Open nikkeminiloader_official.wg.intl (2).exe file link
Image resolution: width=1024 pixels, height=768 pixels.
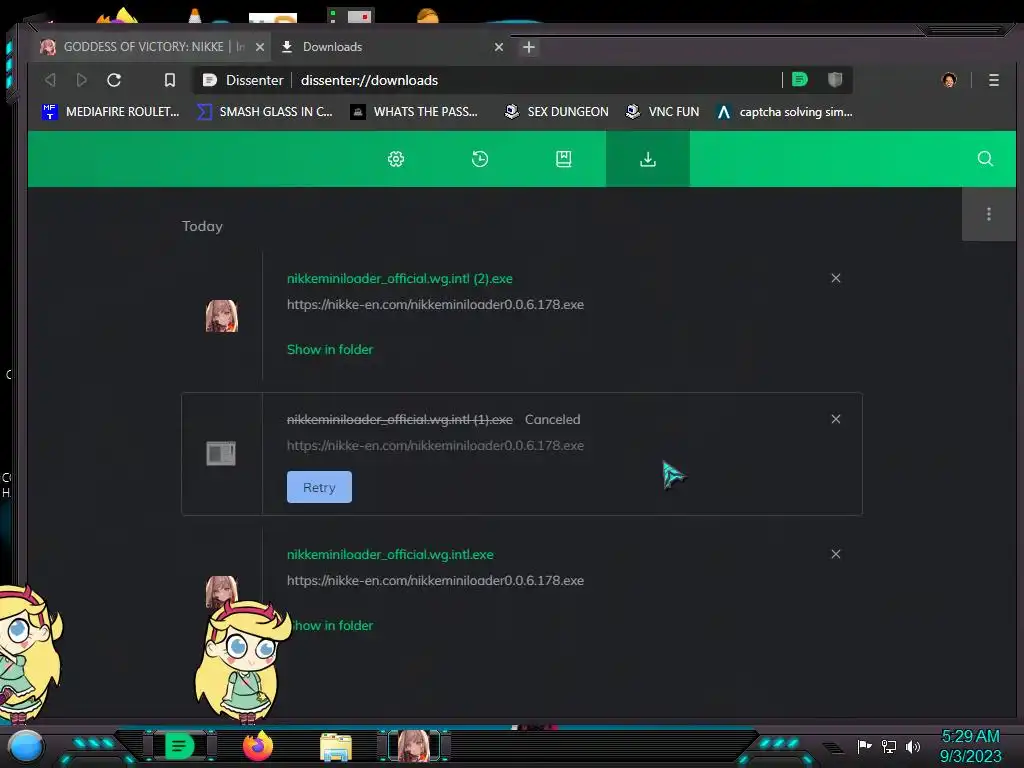(x=400, y=278)
